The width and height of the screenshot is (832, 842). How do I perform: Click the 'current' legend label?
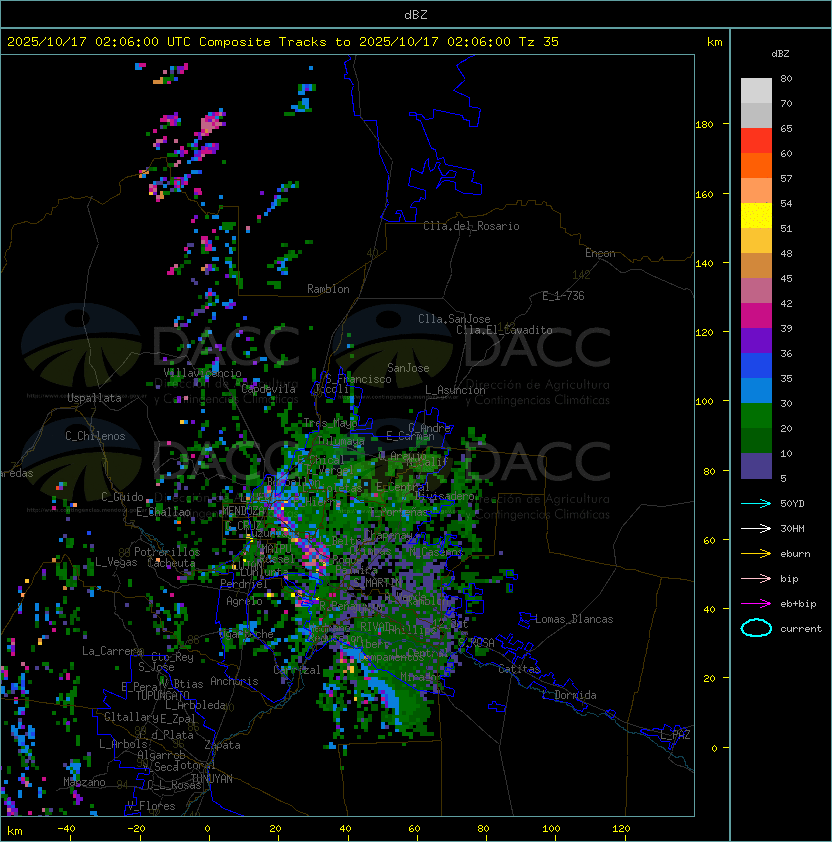point(801,629)
